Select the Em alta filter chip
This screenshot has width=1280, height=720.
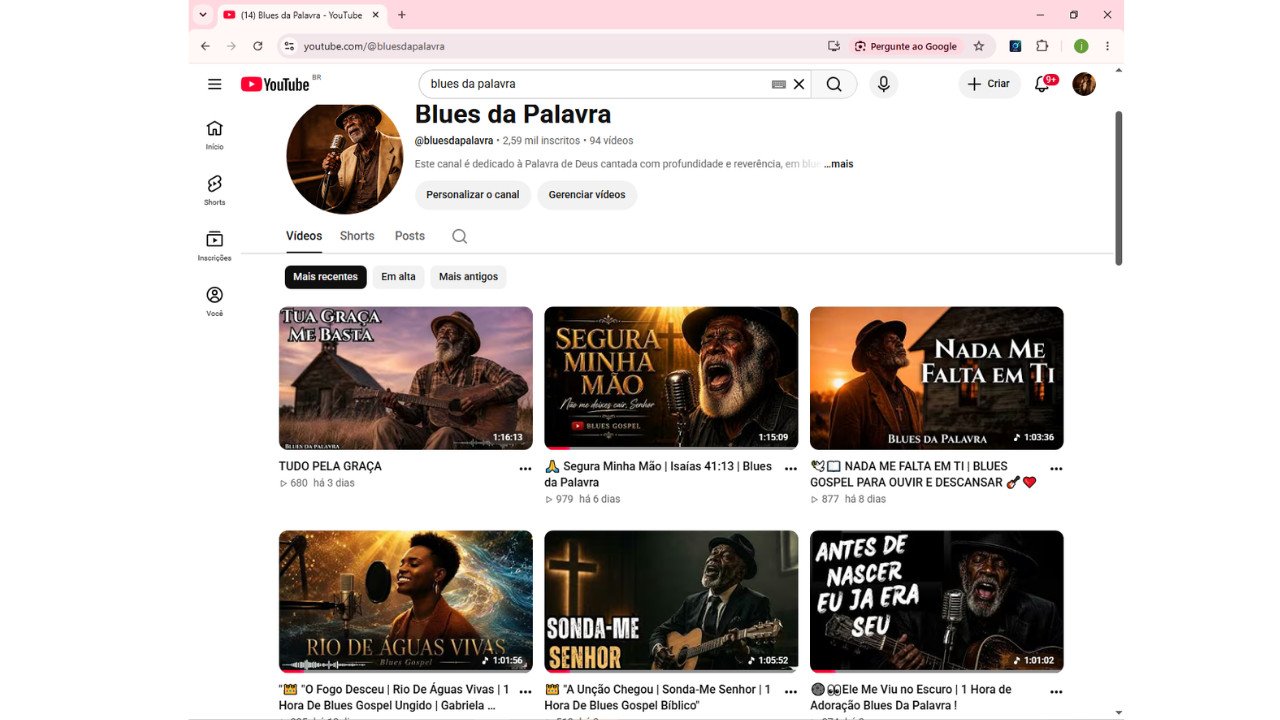(398, 277)
